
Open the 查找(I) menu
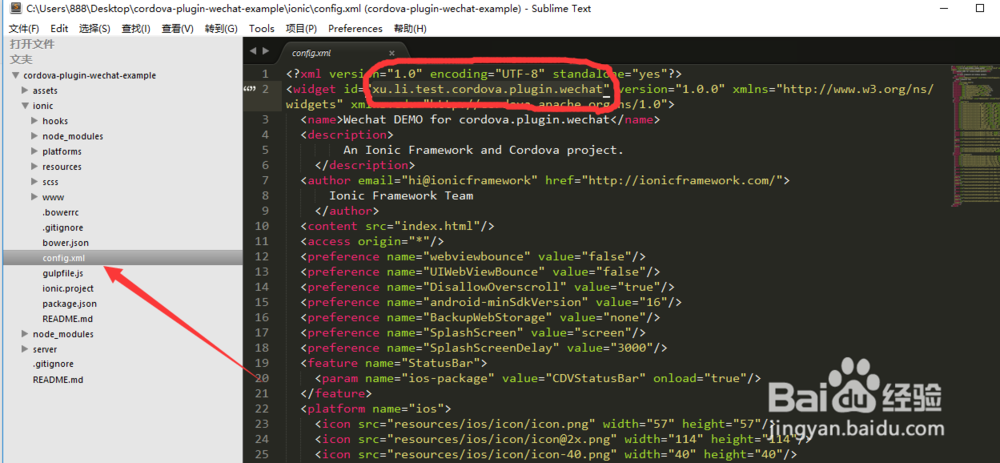pos(136,29)
